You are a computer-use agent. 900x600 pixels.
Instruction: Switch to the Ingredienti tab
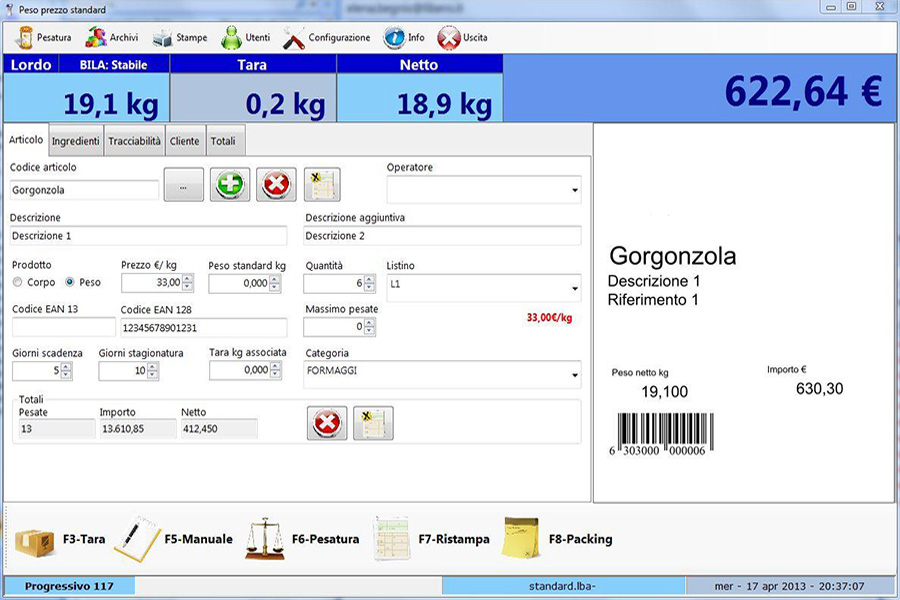tap(75, 142)
